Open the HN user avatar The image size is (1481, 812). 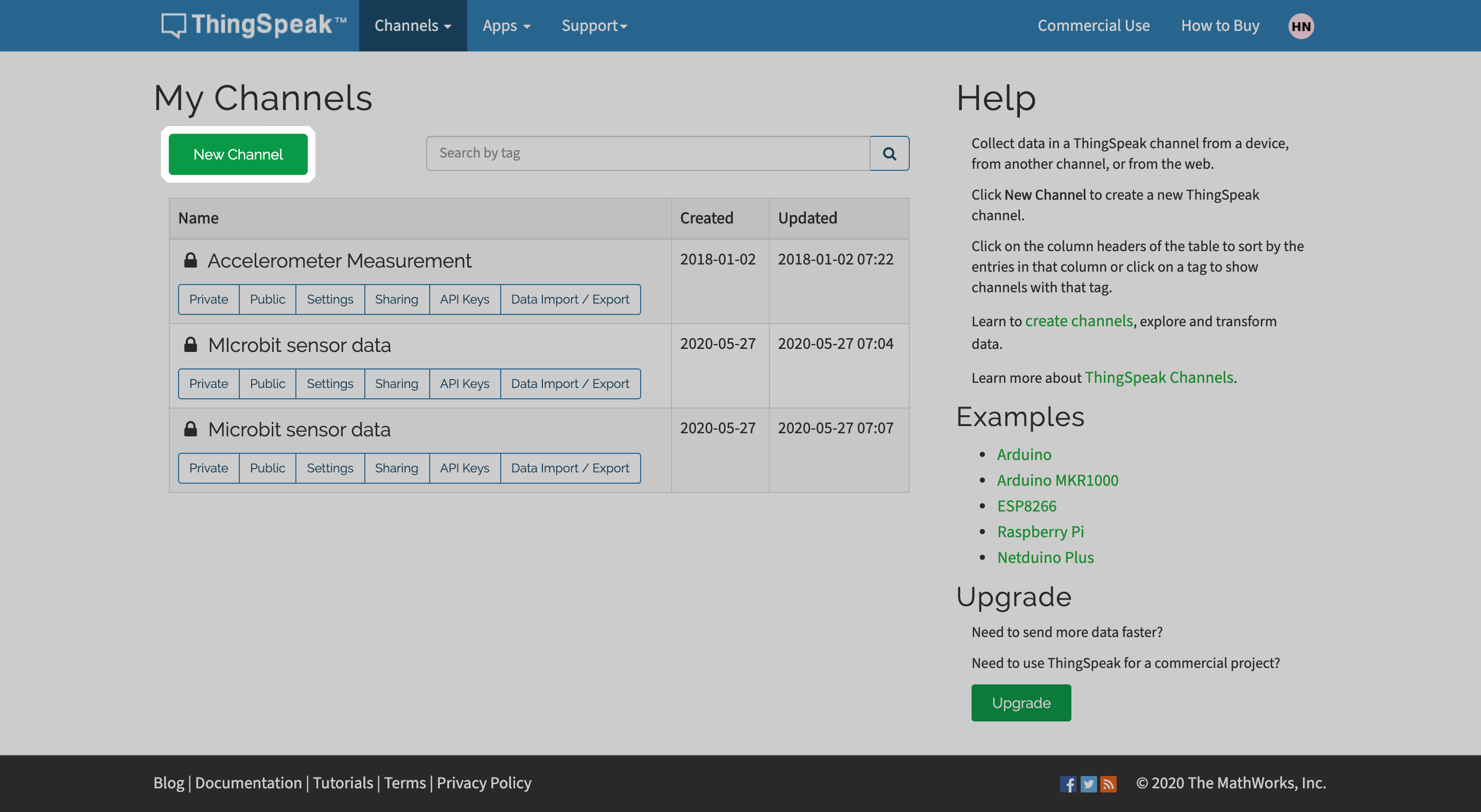coord(1300,26)
